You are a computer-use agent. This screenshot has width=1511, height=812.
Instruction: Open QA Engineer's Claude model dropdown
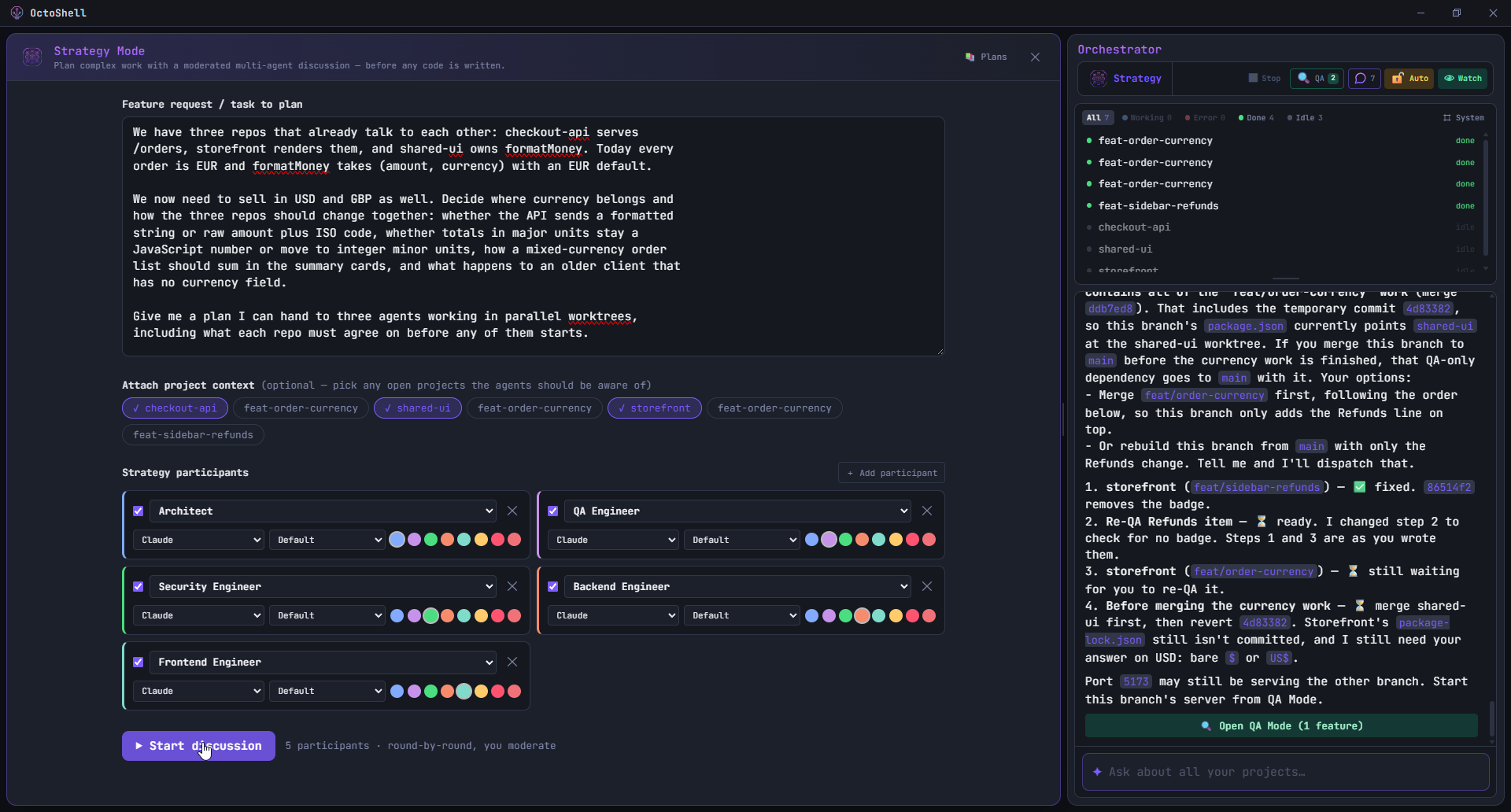click(x=613, y=540)
